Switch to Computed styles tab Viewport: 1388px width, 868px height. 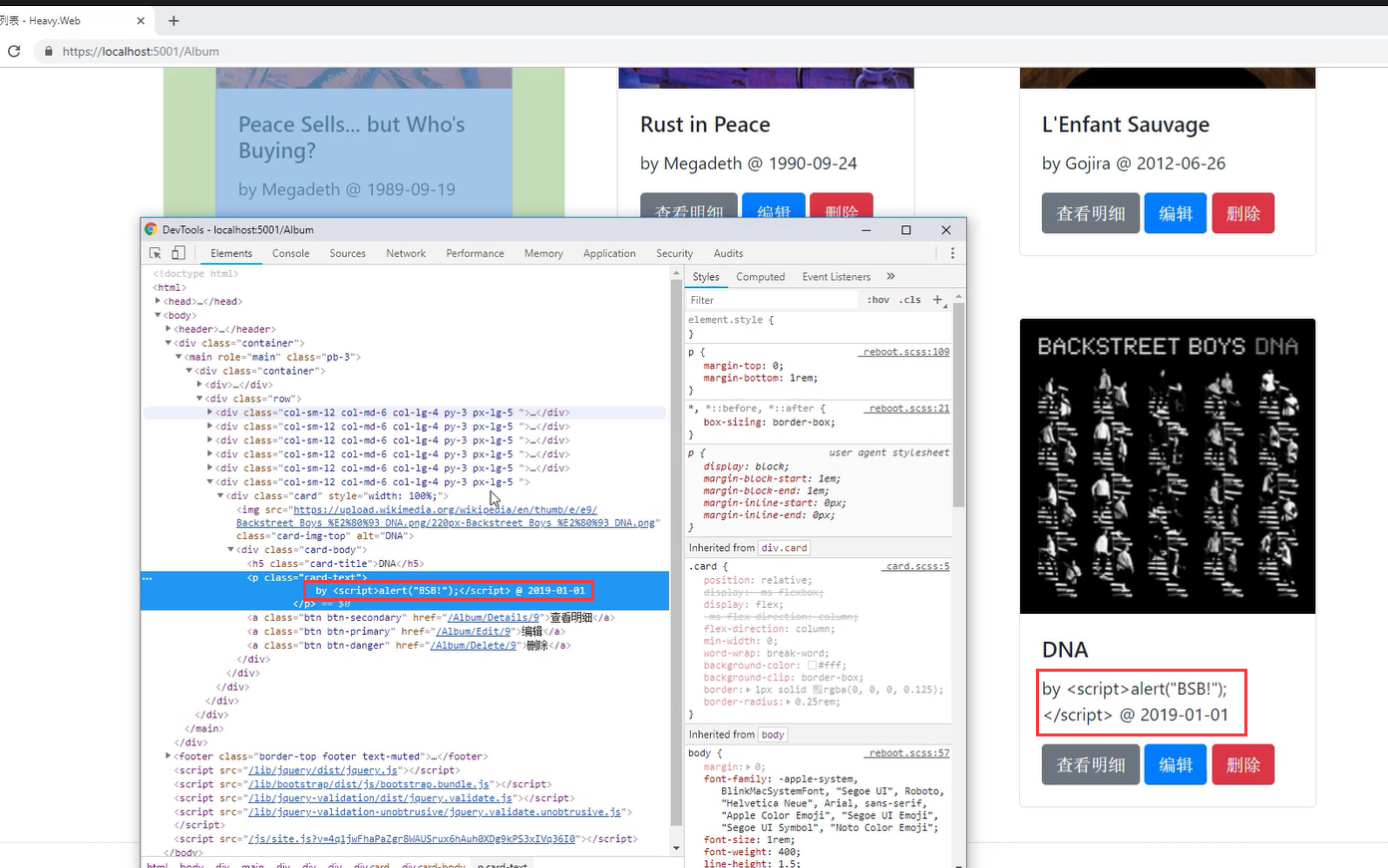tap(761, 277)
